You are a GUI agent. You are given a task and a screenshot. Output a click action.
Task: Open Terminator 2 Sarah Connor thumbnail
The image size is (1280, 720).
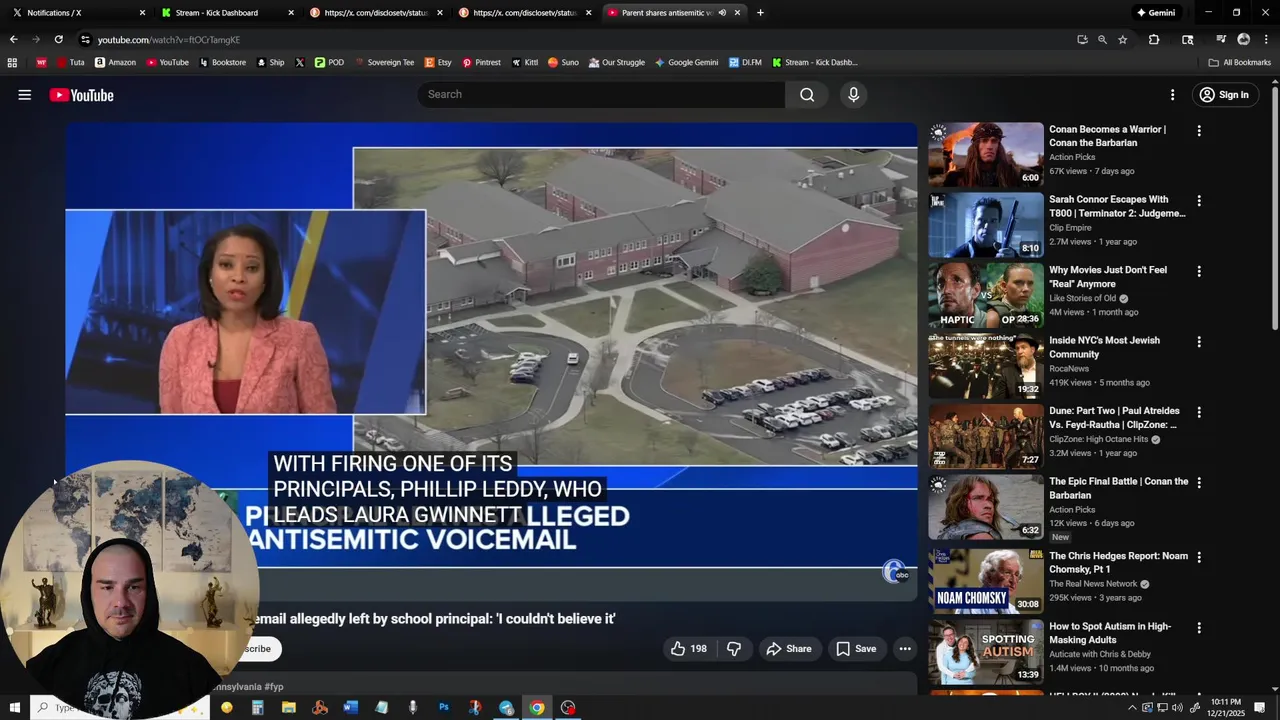click(x=985, y=225)
